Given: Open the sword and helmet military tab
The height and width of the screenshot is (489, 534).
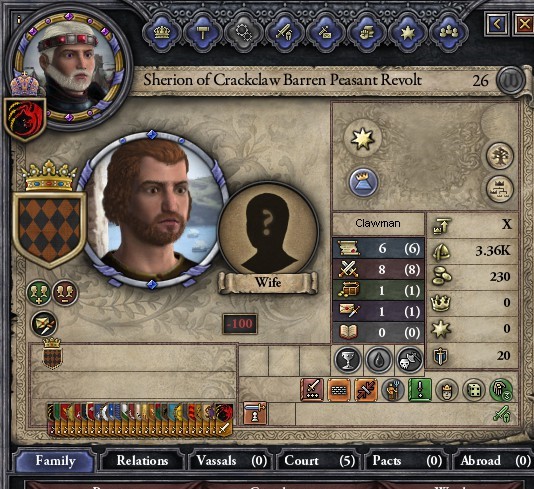Looking at the screenshot, I should [x=285, y=33].
